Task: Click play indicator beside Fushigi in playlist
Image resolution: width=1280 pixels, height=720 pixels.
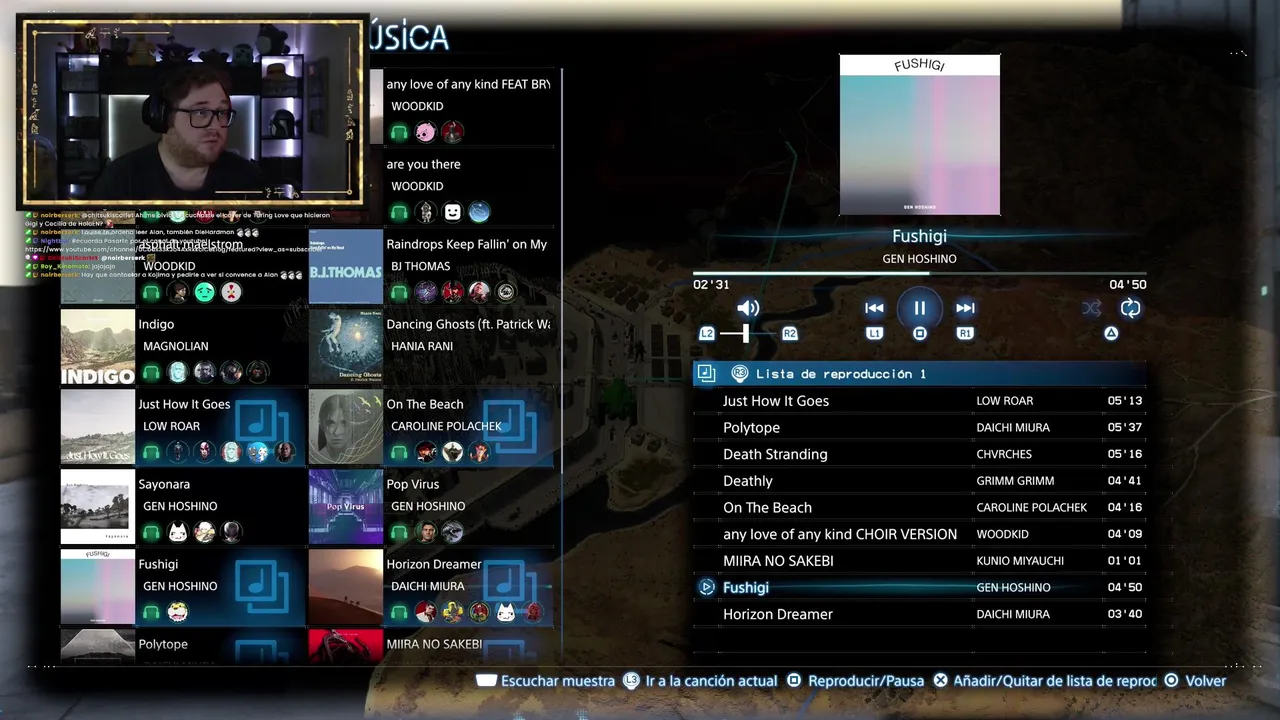Action: pyautogui.click(x=706, y=587)
